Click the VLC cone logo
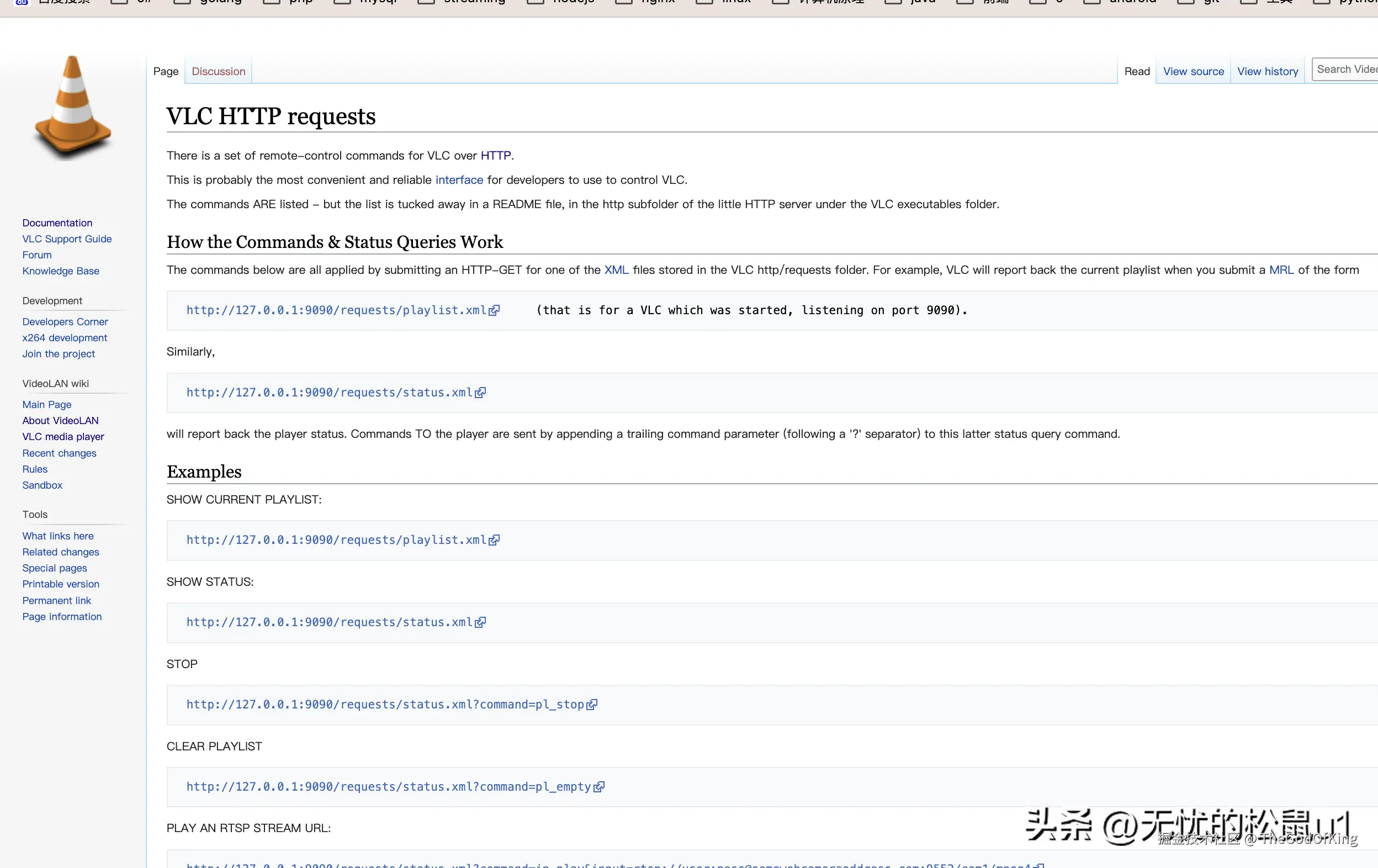This screenshot has width=1378, height=868. (72, 106)
